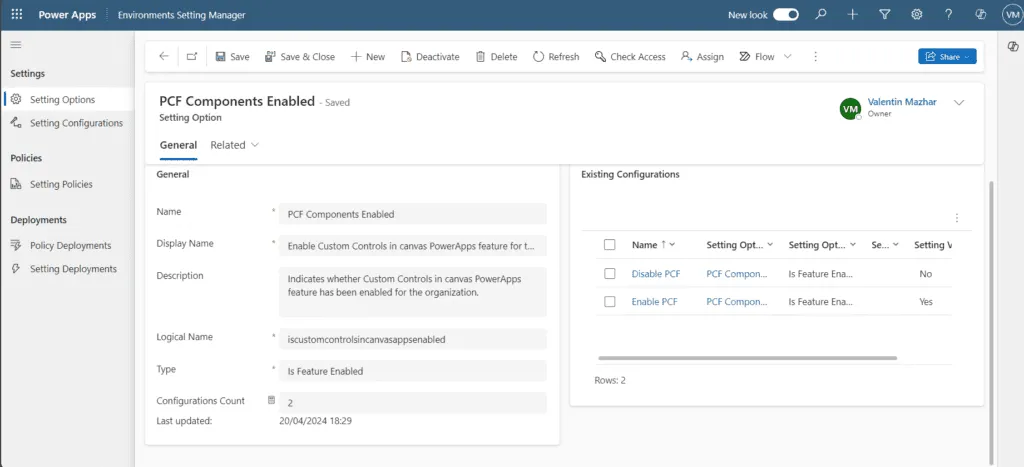Open the VM account avatar
The width and height of the screenshot is (1024, 467).
click(1012, 15)
